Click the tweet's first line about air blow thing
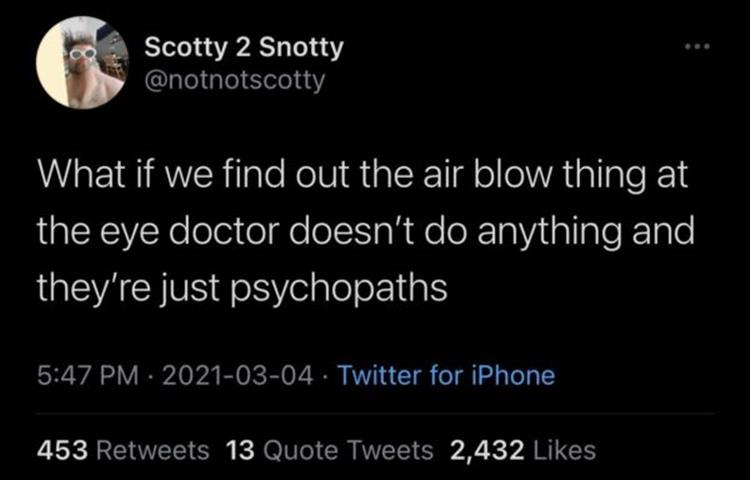 coord(363,174)
